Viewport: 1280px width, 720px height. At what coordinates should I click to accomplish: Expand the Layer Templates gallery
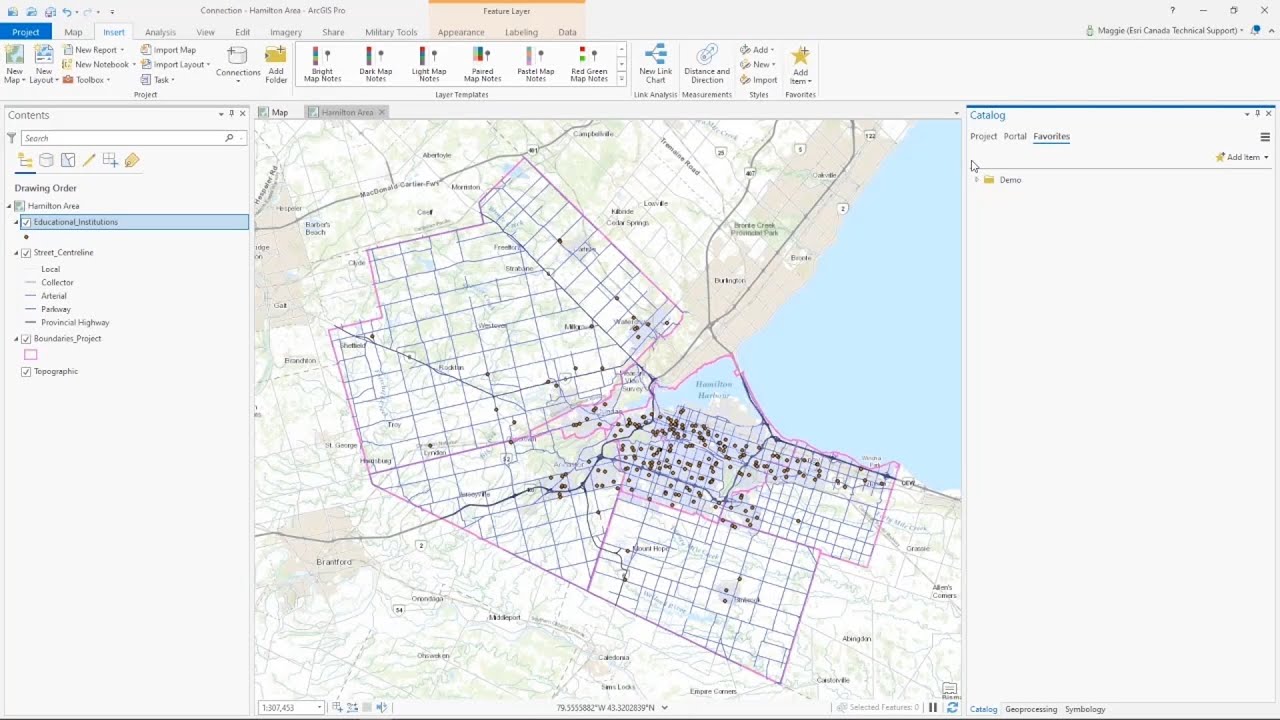click(x=621, y=79)
